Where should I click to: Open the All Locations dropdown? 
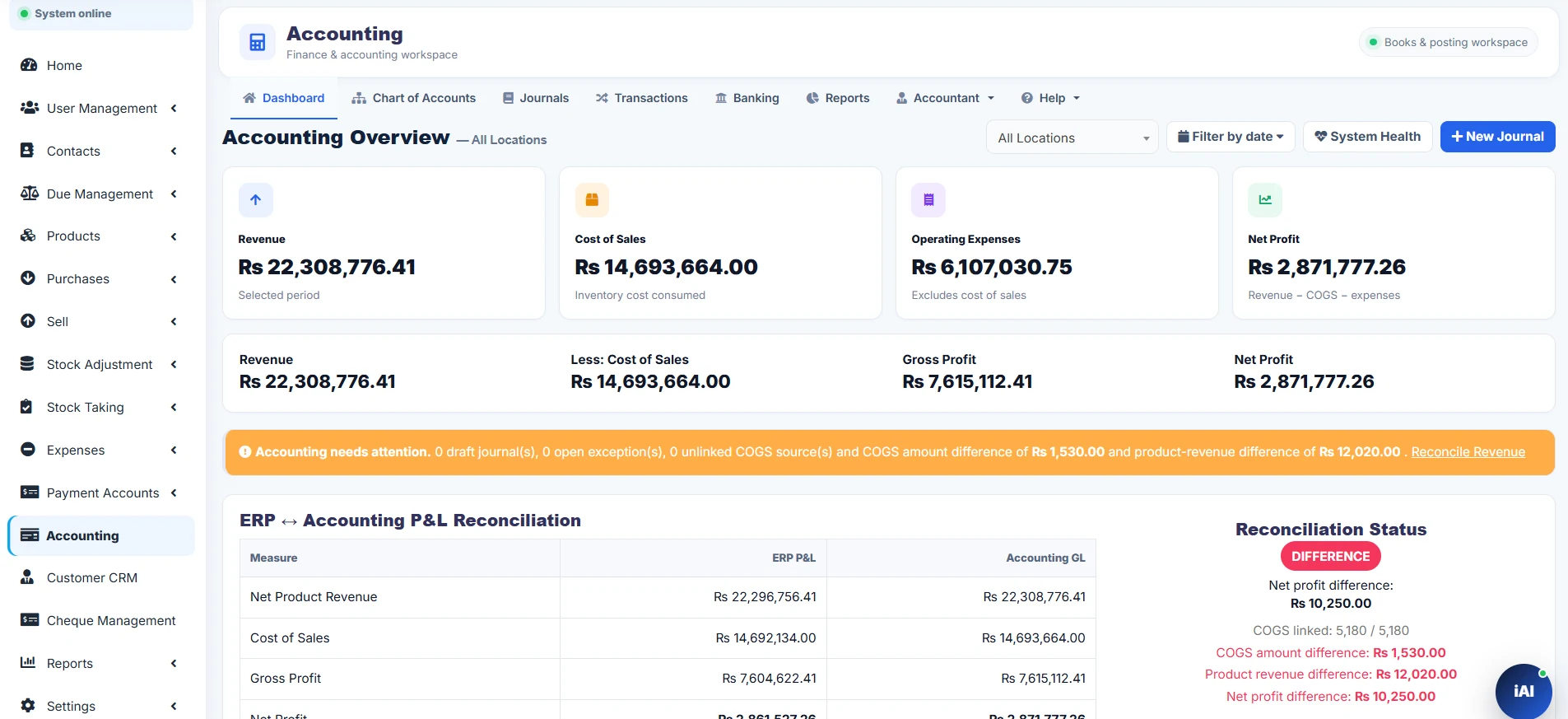click(x=1072, y=138)
